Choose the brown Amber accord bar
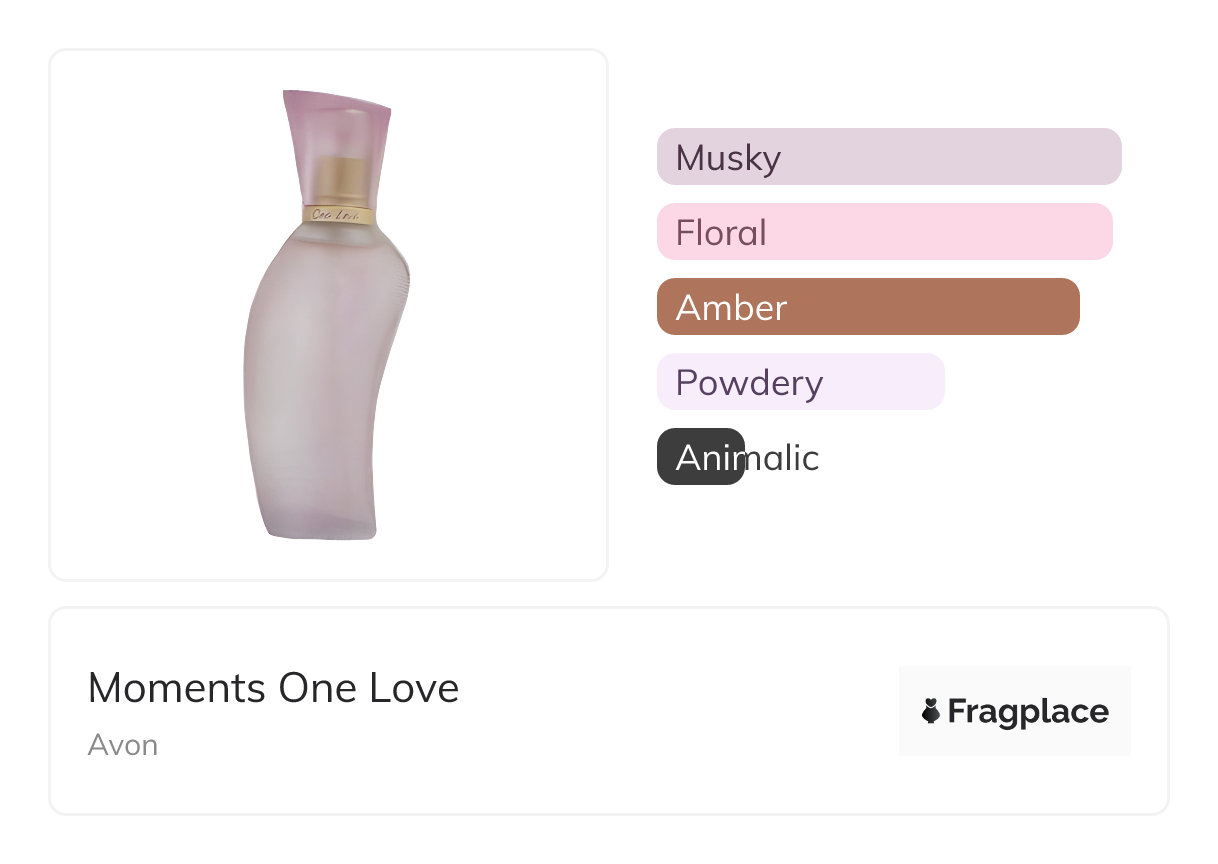Screen dimensions: 1218x864 click(867, 307)
